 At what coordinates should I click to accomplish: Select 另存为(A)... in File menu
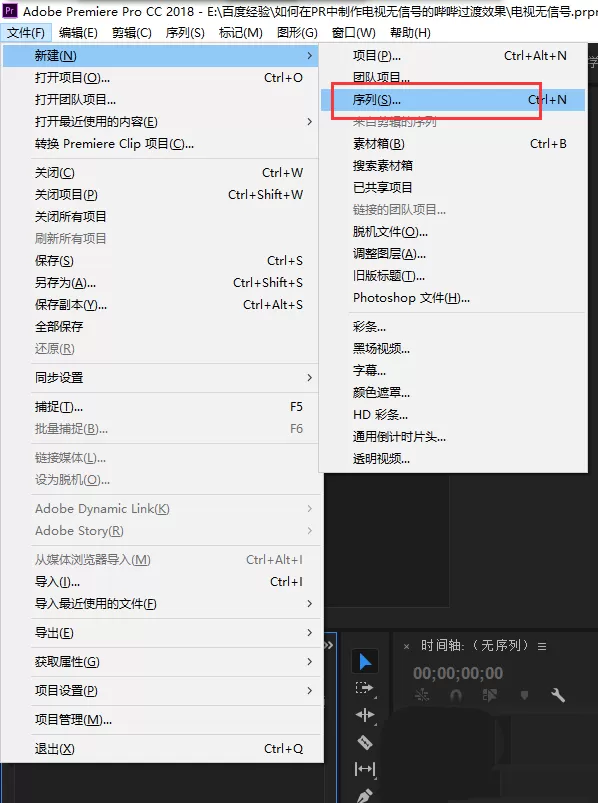(x=161, y=283)
